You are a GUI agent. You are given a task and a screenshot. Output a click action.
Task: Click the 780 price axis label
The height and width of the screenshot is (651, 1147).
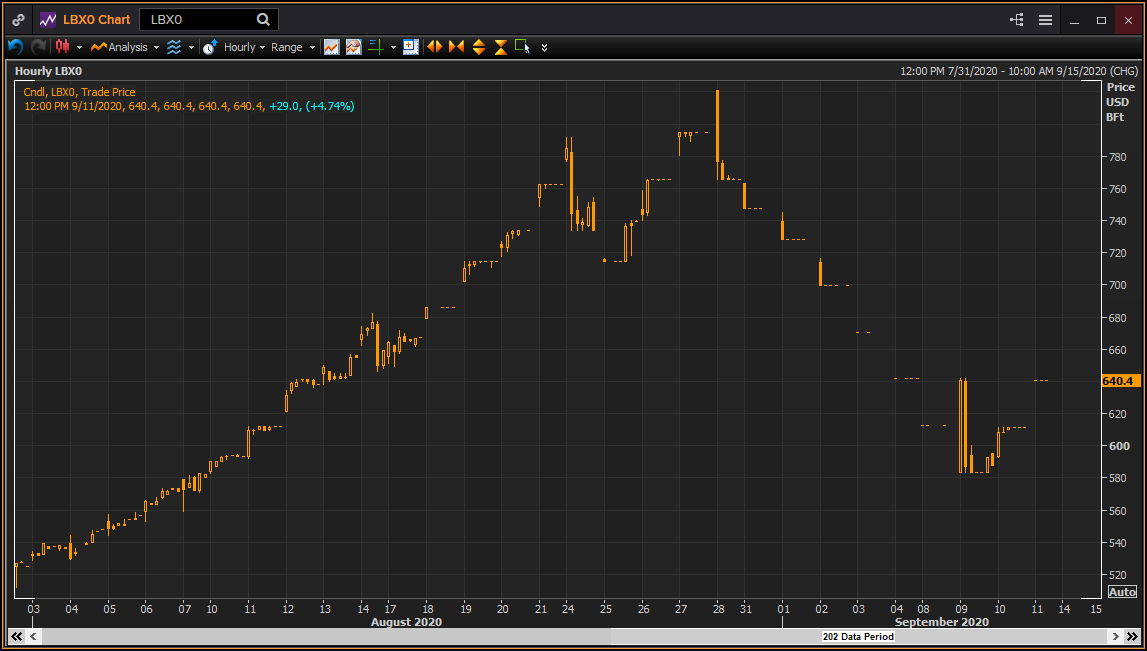click(1117, 157)
